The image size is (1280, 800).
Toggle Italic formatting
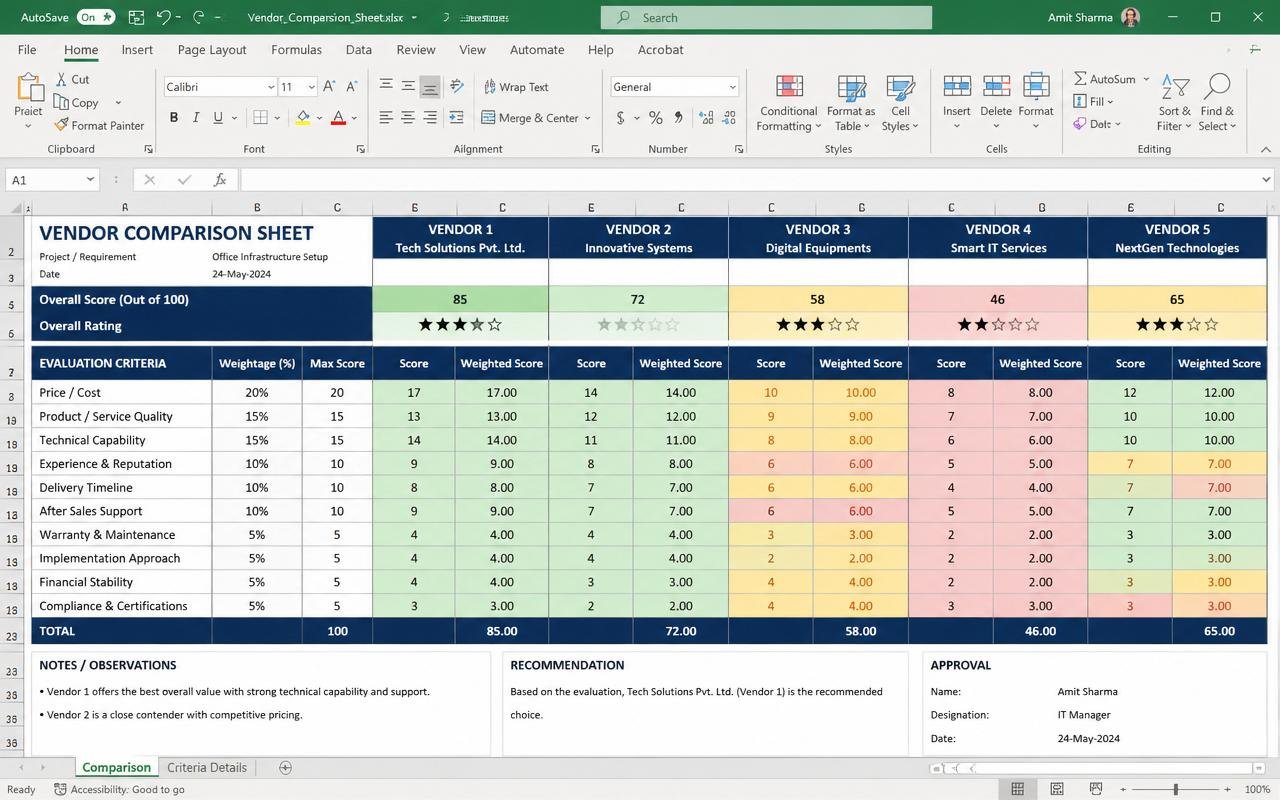pyautogui.click(x=196, y=118)
